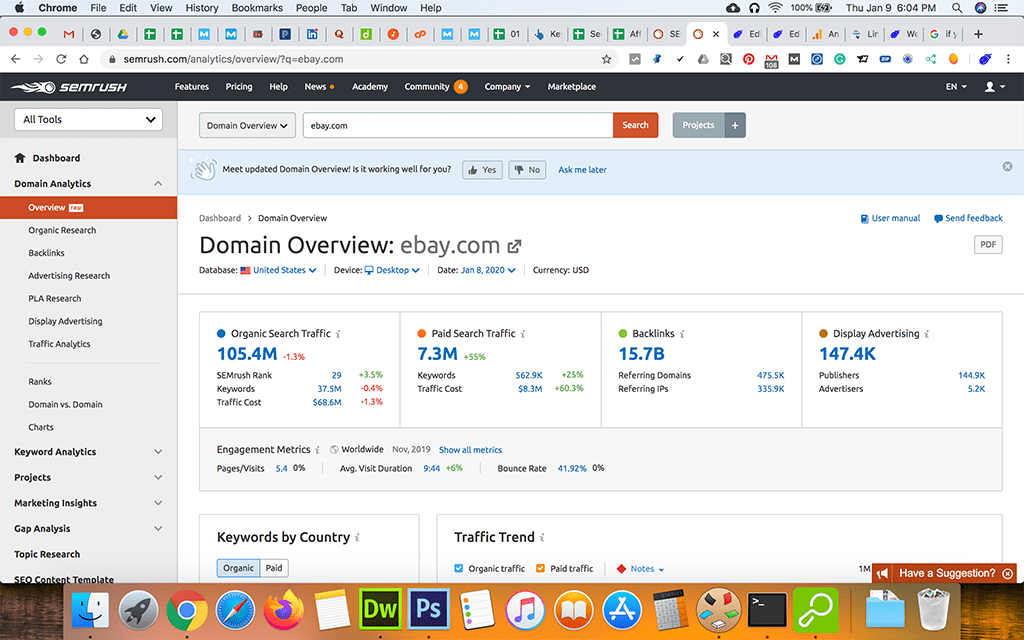Change the Jan 8, 2020 date
1024x640 pixels.
pos(488,270)
